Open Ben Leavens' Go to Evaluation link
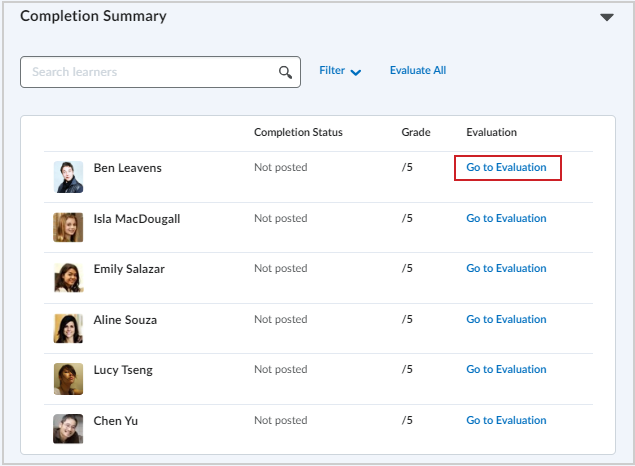Screen dimensions: 635x466 (506, 167)
